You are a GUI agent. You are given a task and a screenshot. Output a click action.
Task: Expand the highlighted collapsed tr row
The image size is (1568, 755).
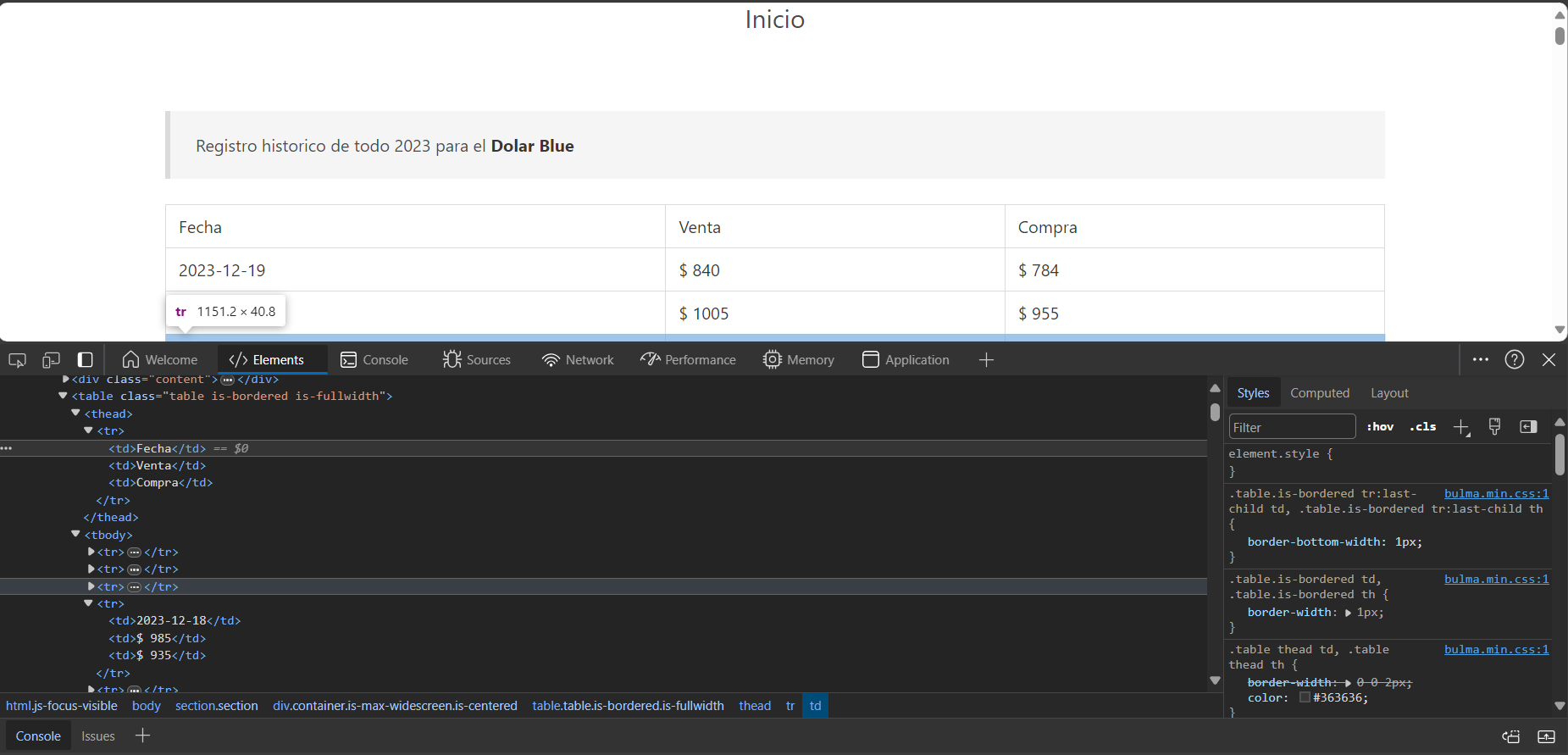91,586
